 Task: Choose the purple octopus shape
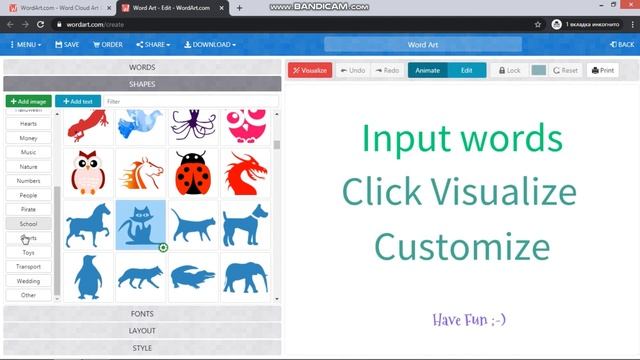[x=193, y=126]
